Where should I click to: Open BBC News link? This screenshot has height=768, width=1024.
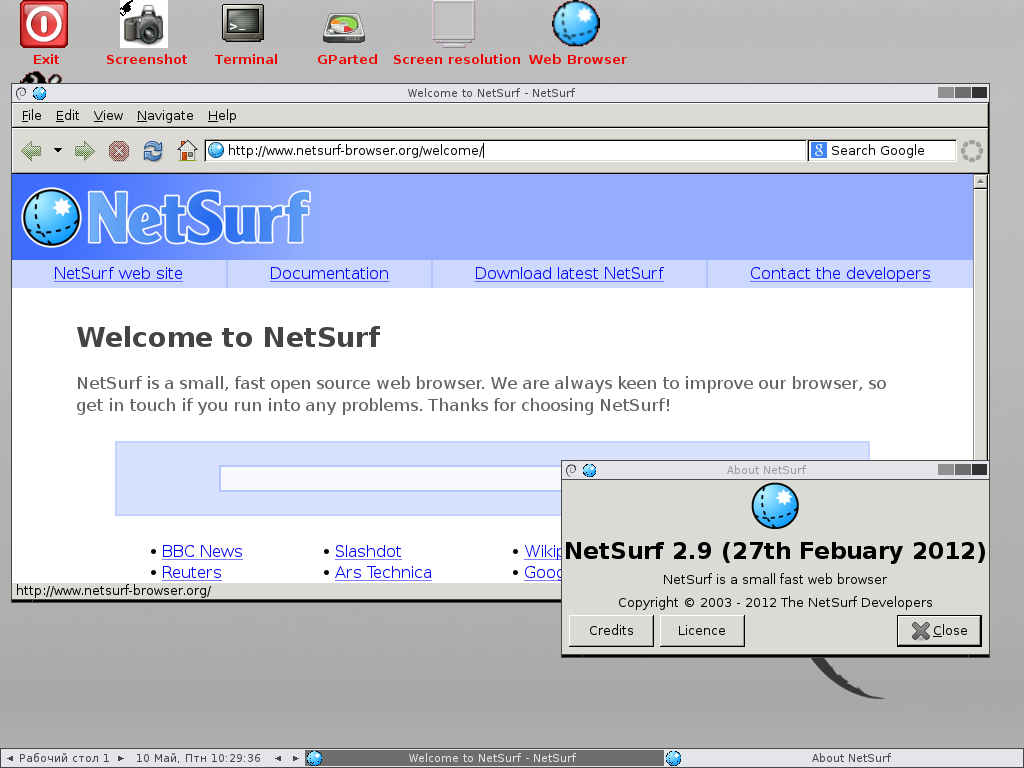(202, 551)
